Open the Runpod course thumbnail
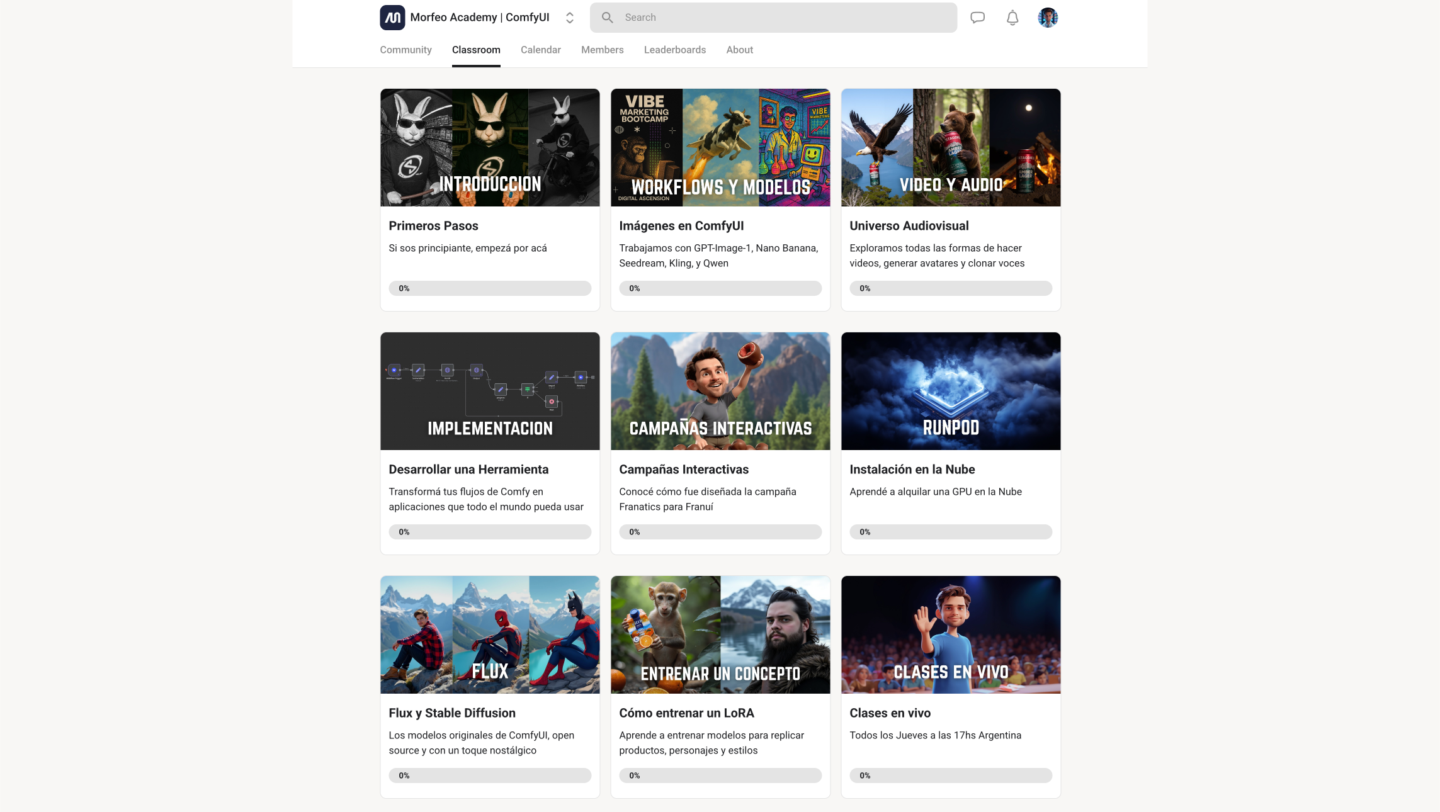Viewport: 1440px width, 812px height. (951, 391)
